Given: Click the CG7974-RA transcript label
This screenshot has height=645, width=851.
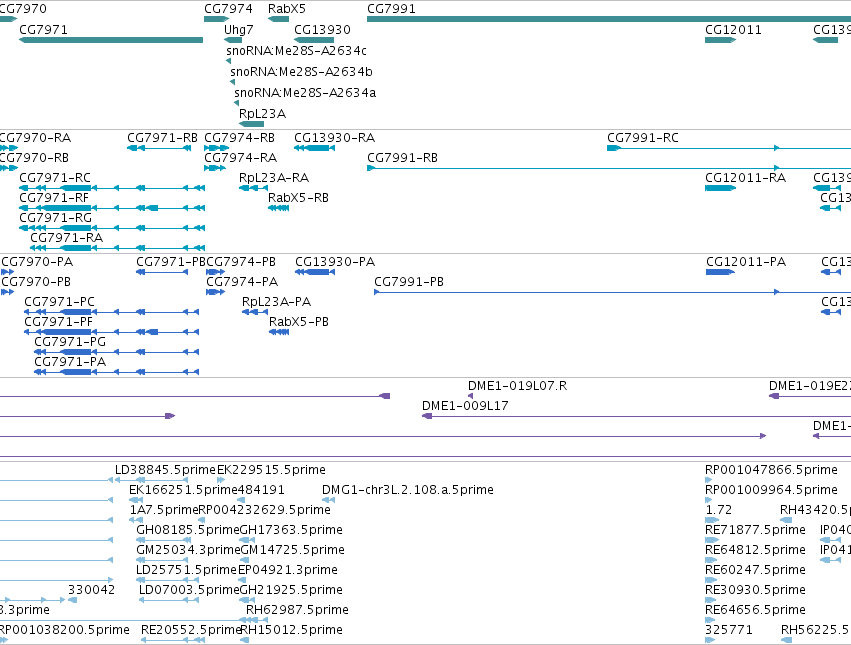Looking at the screenshot, I should [x=240, y=158].
